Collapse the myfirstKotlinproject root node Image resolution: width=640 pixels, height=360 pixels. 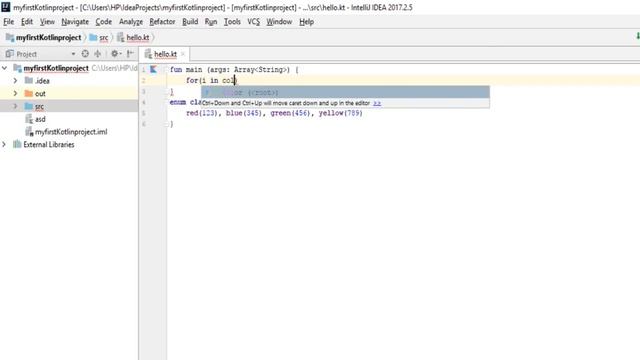(4, 68)
